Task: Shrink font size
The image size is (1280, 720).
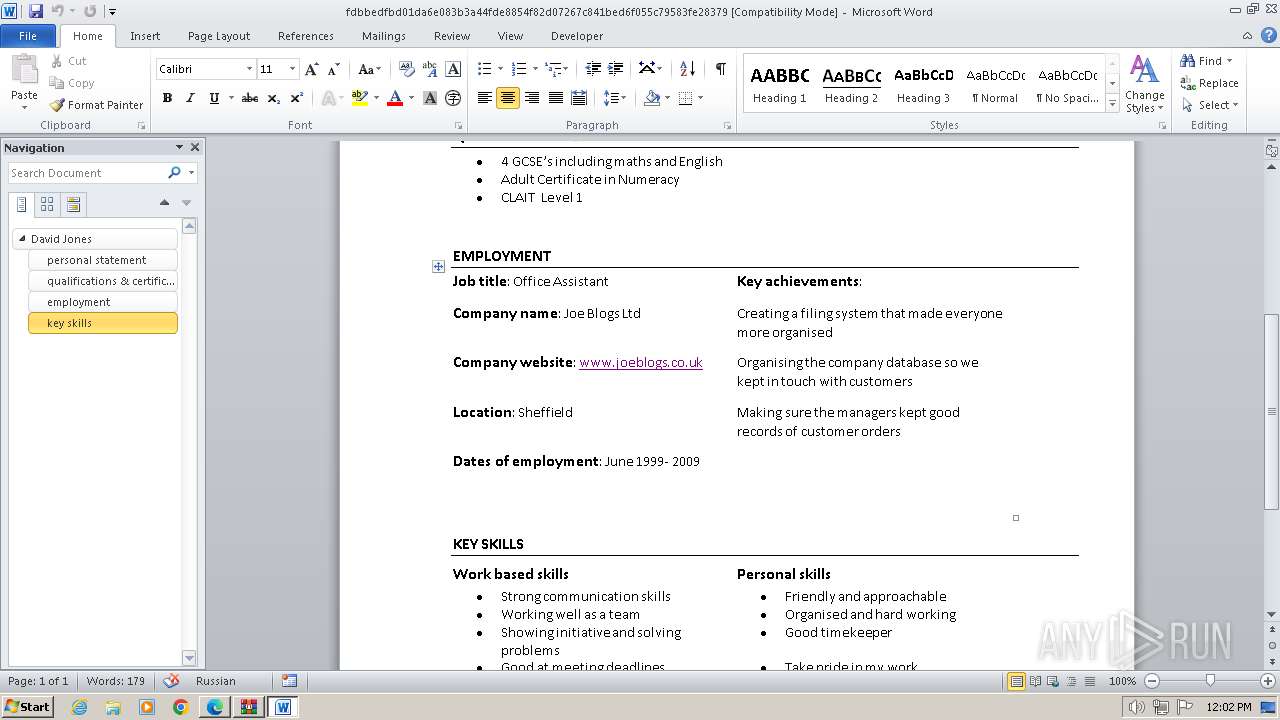Action: pyautogui.click(x=334, y=69)
